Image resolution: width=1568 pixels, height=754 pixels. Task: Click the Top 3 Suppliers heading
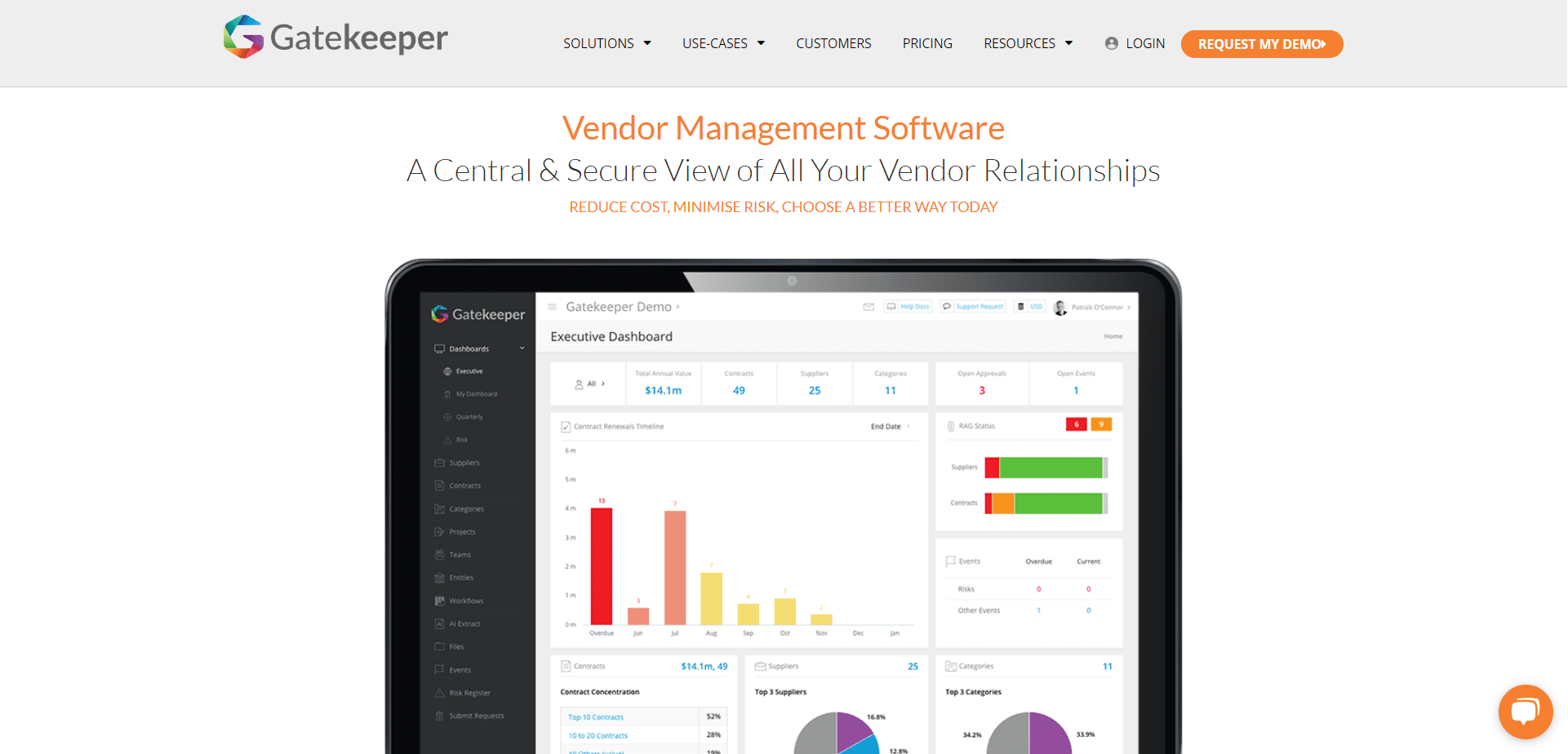pyautogui.click(x=780, y=692)
